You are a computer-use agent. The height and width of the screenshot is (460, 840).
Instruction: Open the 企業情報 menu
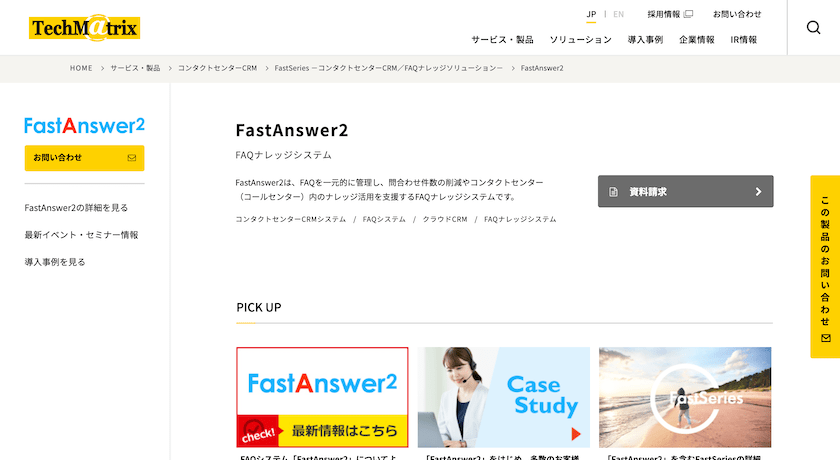click(696, 40)
